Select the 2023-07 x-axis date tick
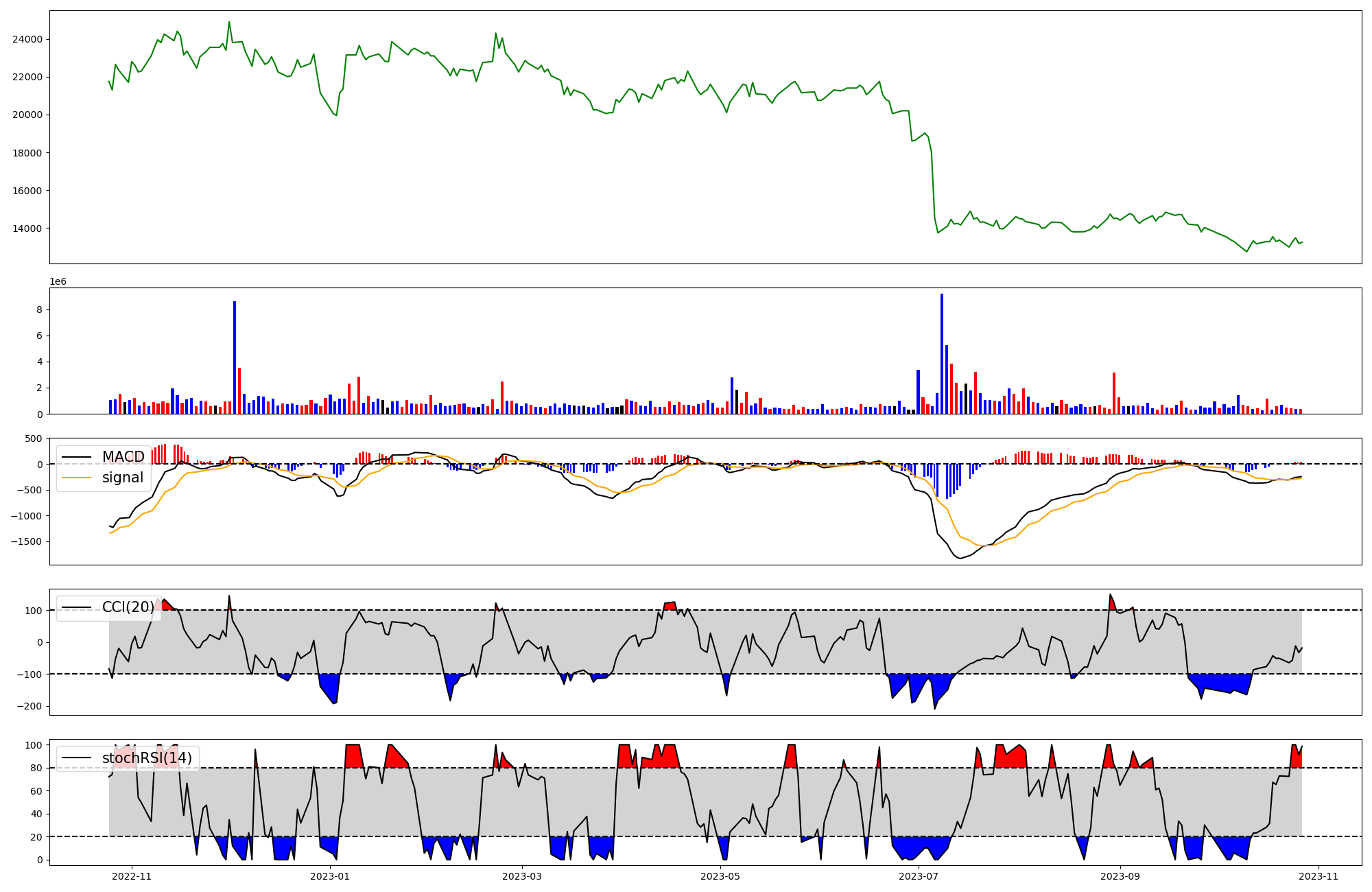The image size is (1372, 892). [x=919, y=876]
